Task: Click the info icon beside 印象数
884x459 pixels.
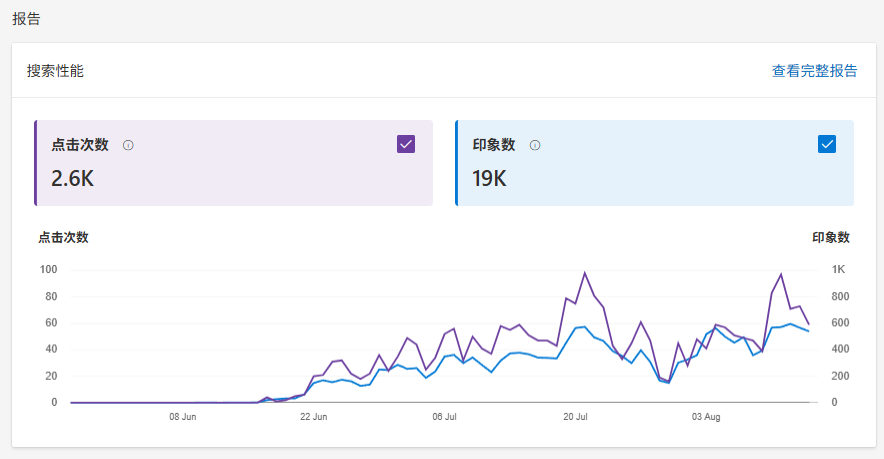Action: click(535, 145)
